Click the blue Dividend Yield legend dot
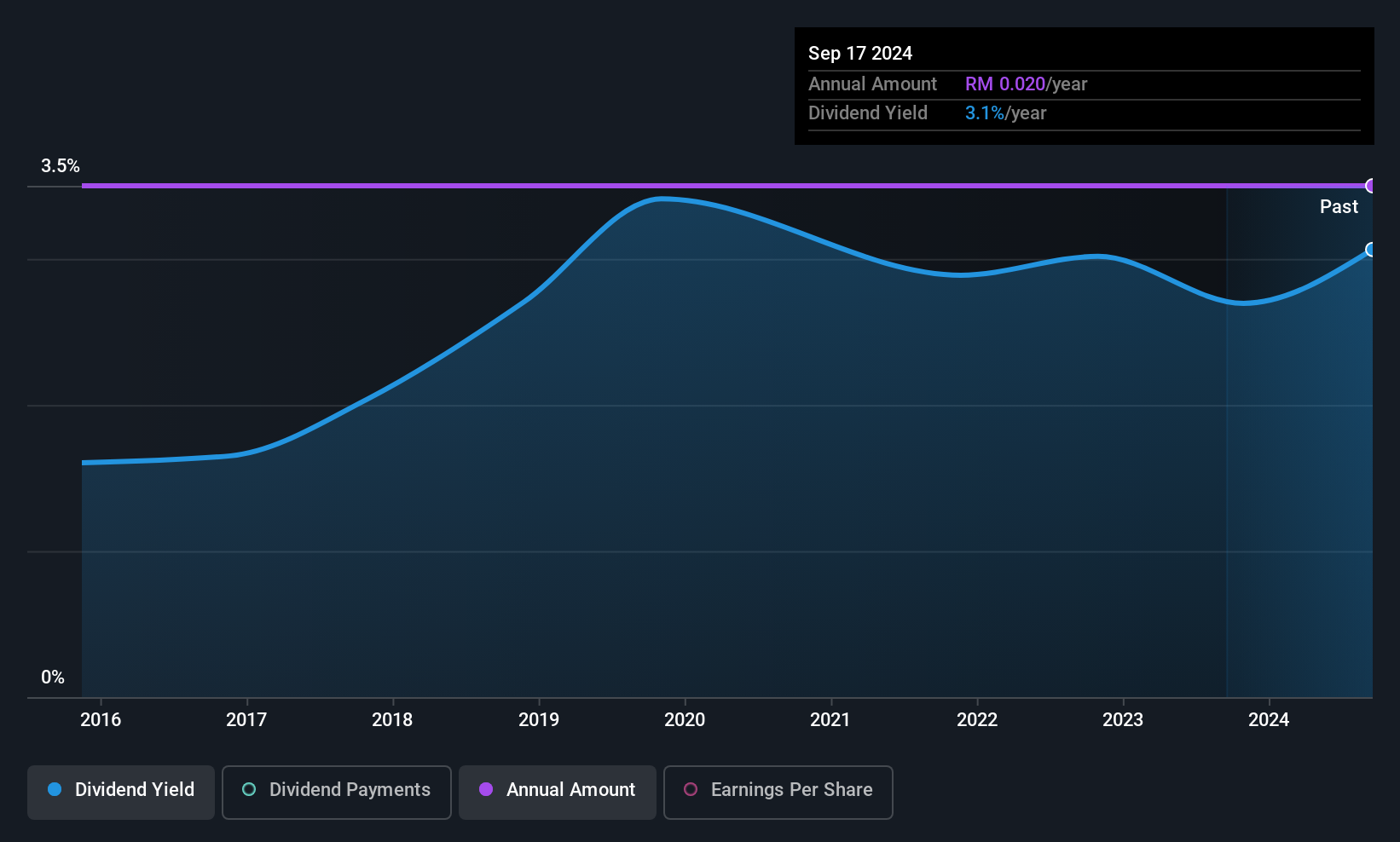The width and height of the screenshot is (1400, 842). click(x=55, y=789)
